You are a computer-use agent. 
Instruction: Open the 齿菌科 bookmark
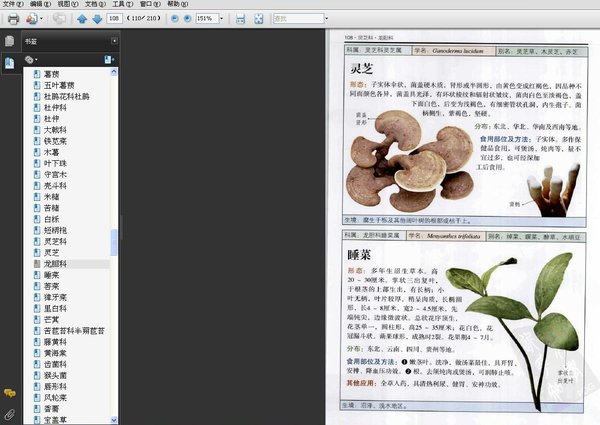[55, 364]
